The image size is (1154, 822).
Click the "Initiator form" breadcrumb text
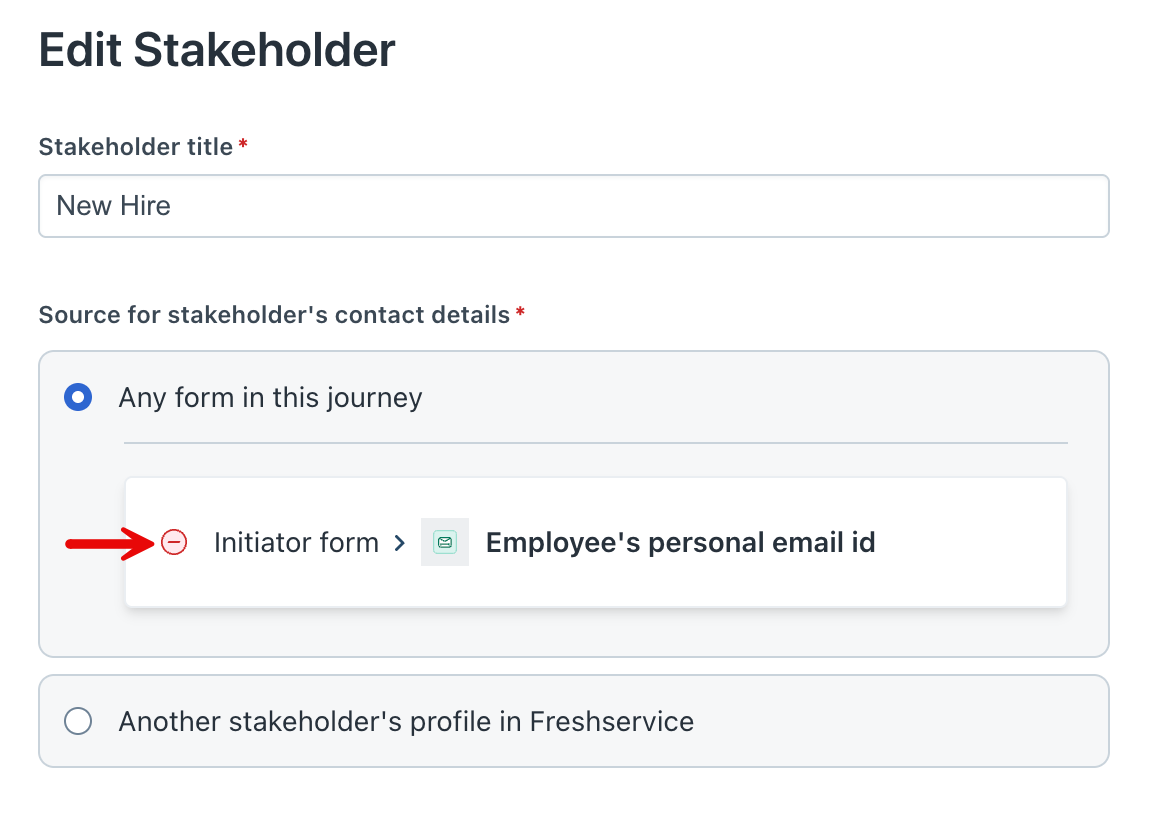pos(296,543)
